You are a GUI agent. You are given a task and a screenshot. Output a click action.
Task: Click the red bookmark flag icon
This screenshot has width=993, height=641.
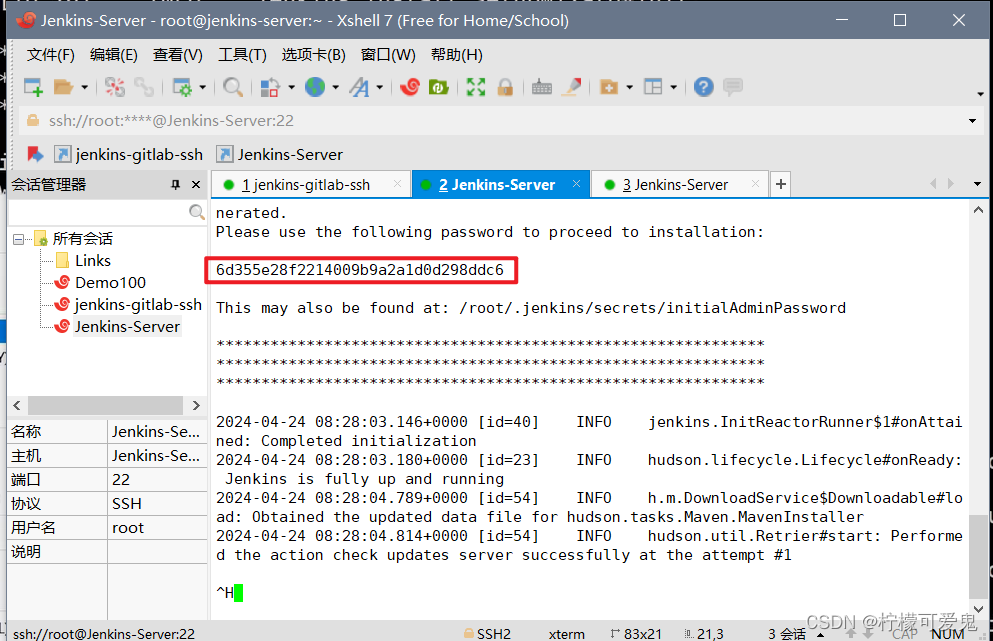coord(35,155)
